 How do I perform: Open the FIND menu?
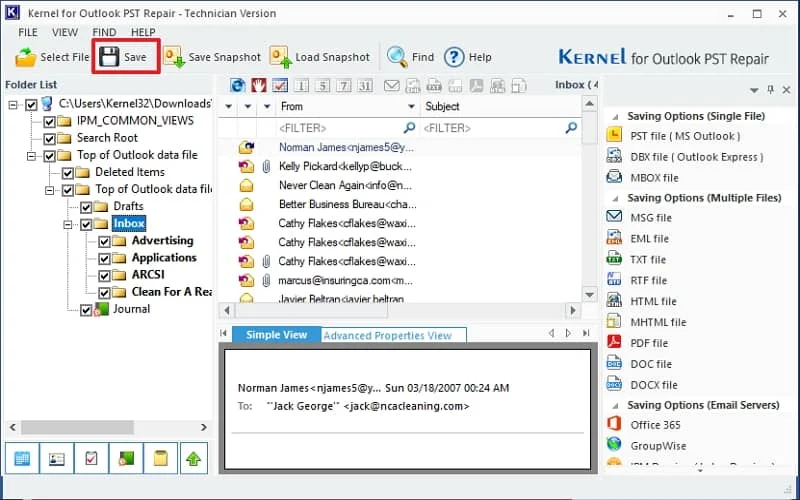[104, 32]
